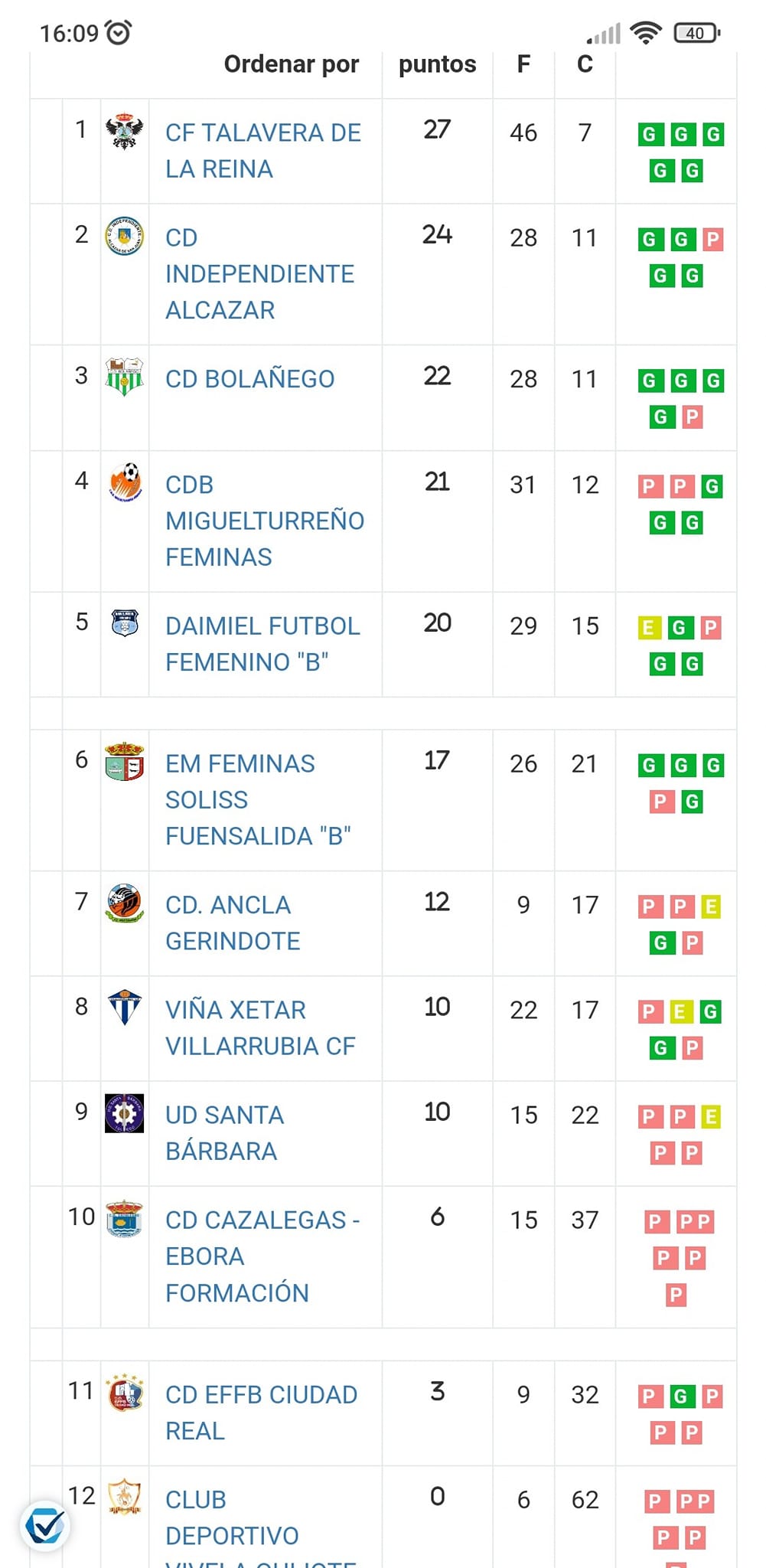Click the Viña Xetar Villarrubia crest
The image size is (766, 1568).
point(125,1008)
